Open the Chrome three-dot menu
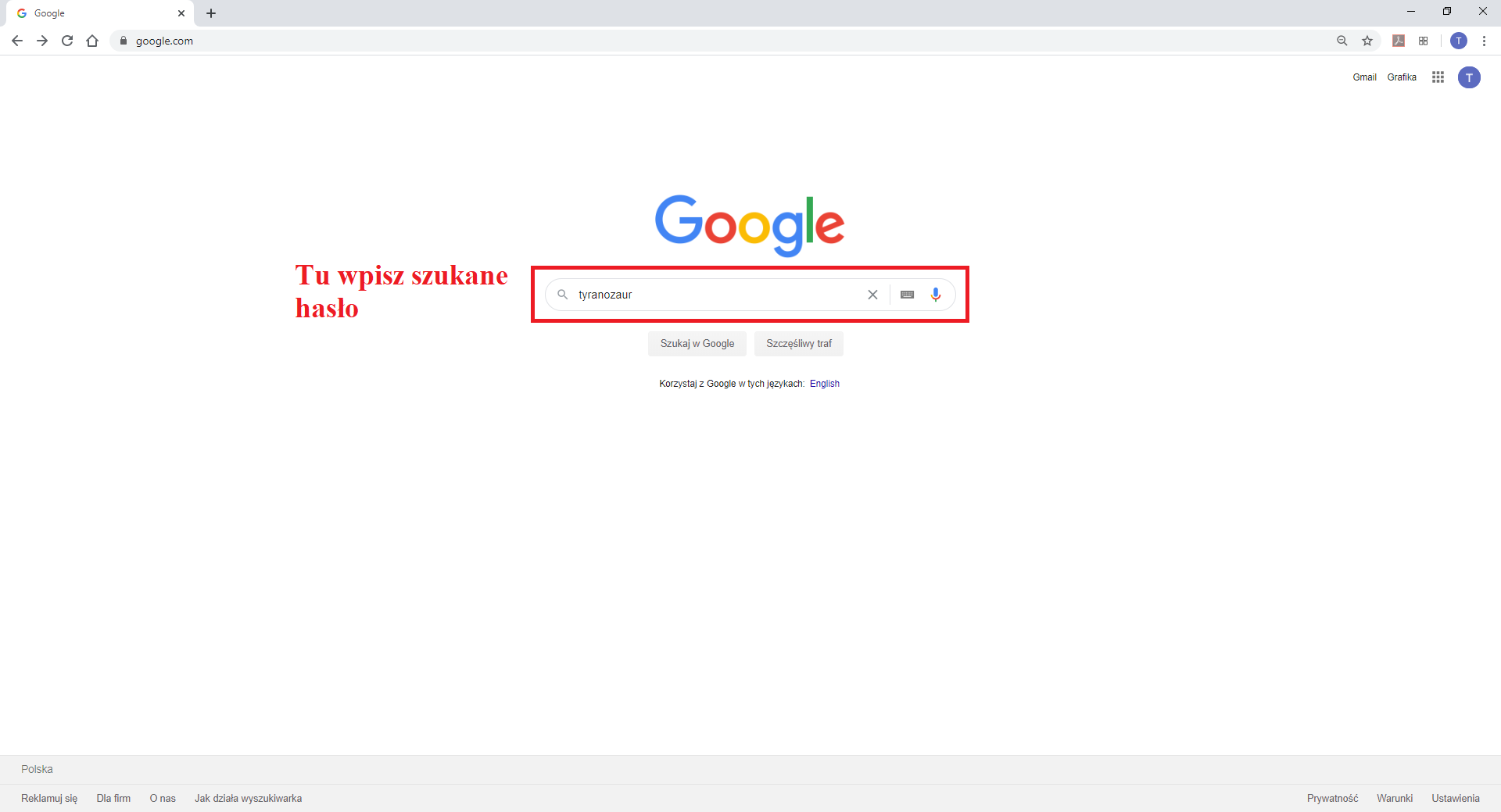The height and width of the screenshot is (812, 1501). [x=1484, y=41]
